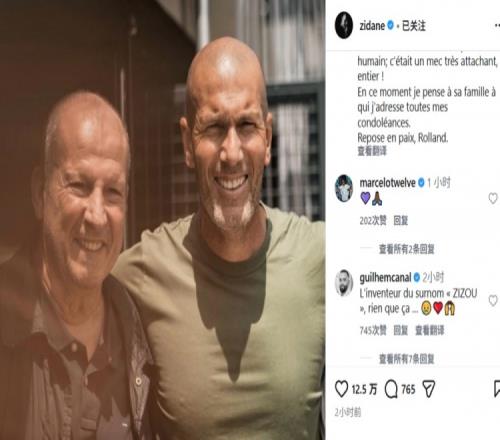The height and width of the screenshot is (440, 500).
Task: Toggle the 已关注 following status
Action: click(x=414, y=26)
